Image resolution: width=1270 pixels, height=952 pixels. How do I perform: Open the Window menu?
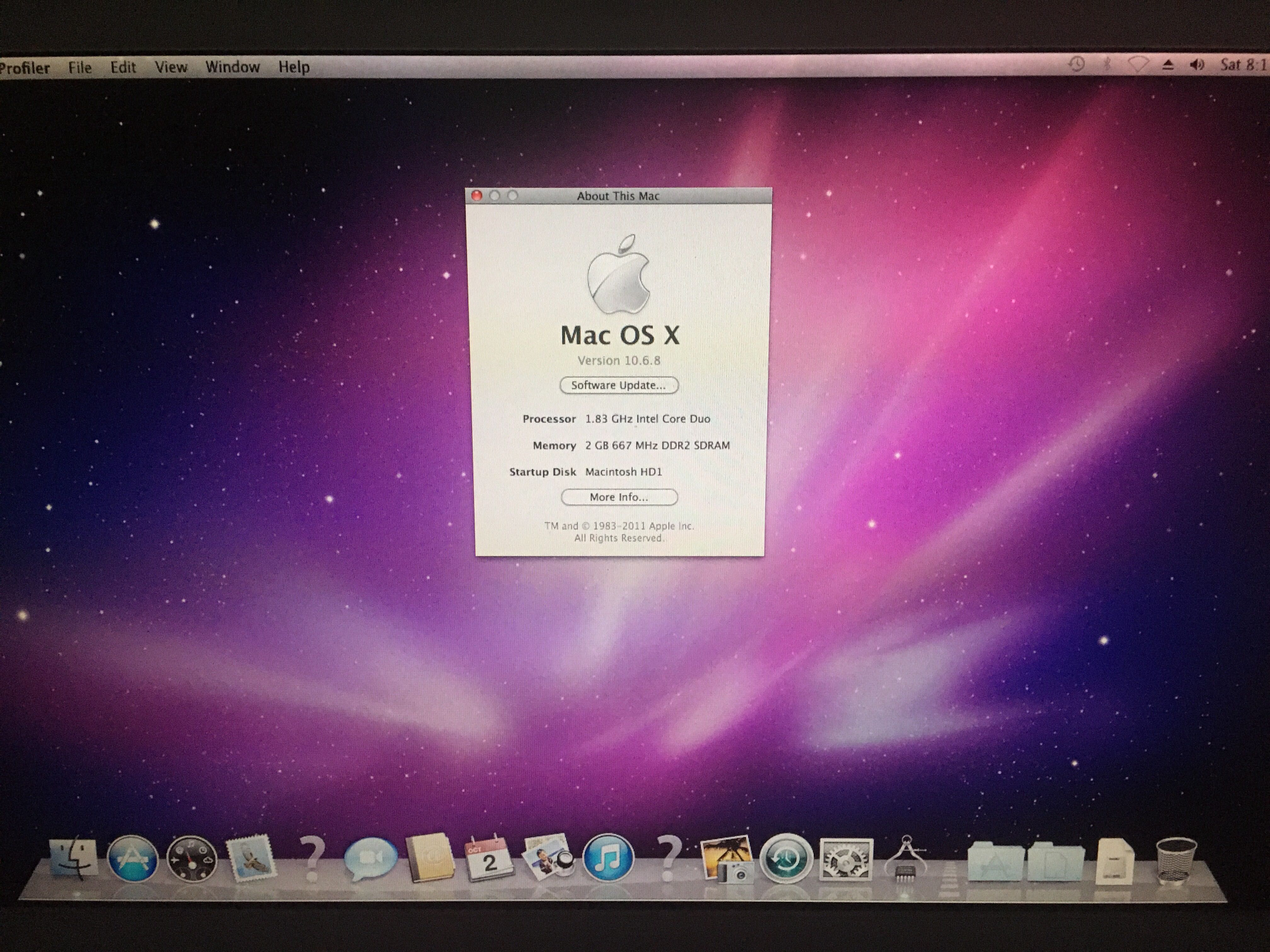232,67
